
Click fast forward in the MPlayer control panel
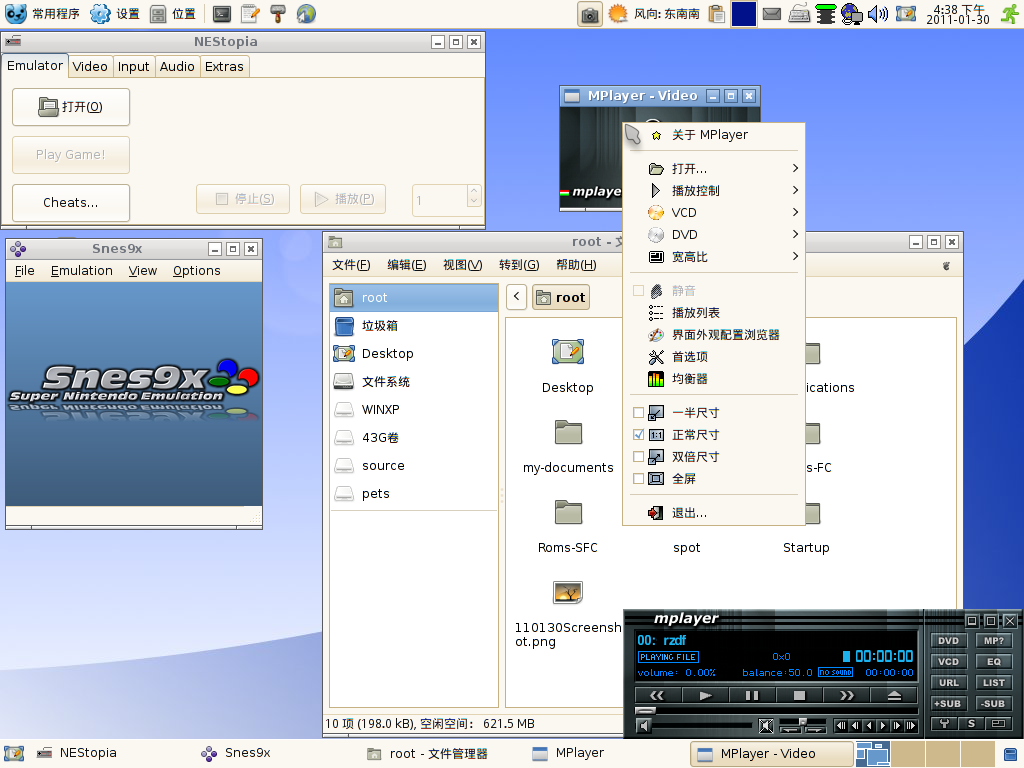[x=847, y=696]
